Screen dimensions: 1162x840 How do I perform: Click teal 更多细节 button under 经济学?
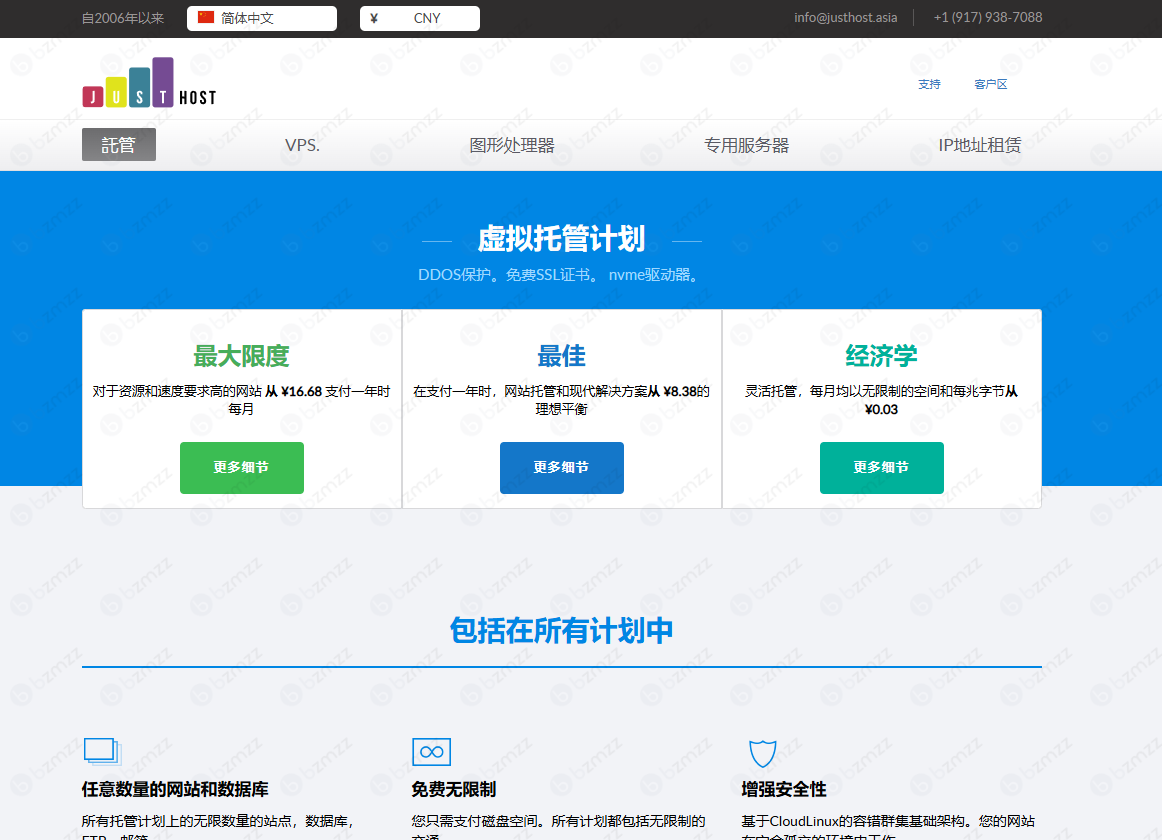click(x=882, y=468)
